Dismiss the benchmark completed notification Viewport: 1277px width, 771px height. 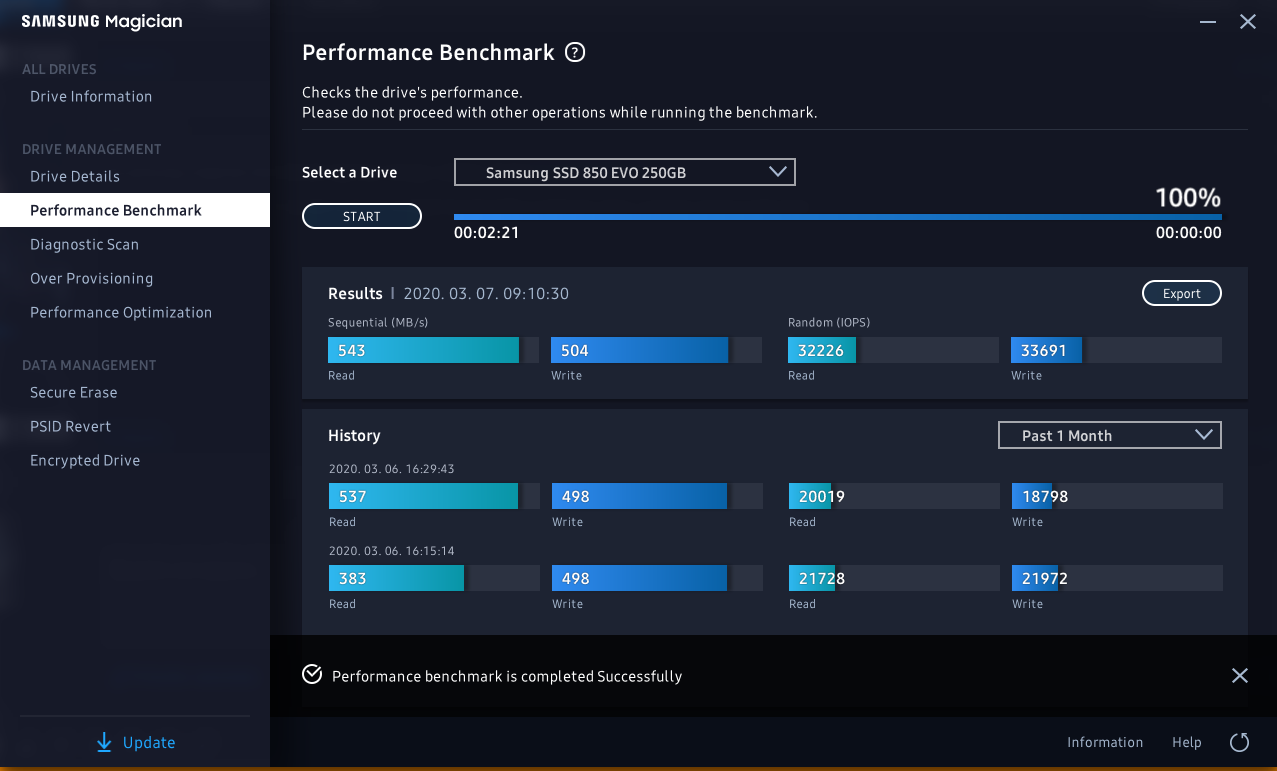[x=1240, y=676]
